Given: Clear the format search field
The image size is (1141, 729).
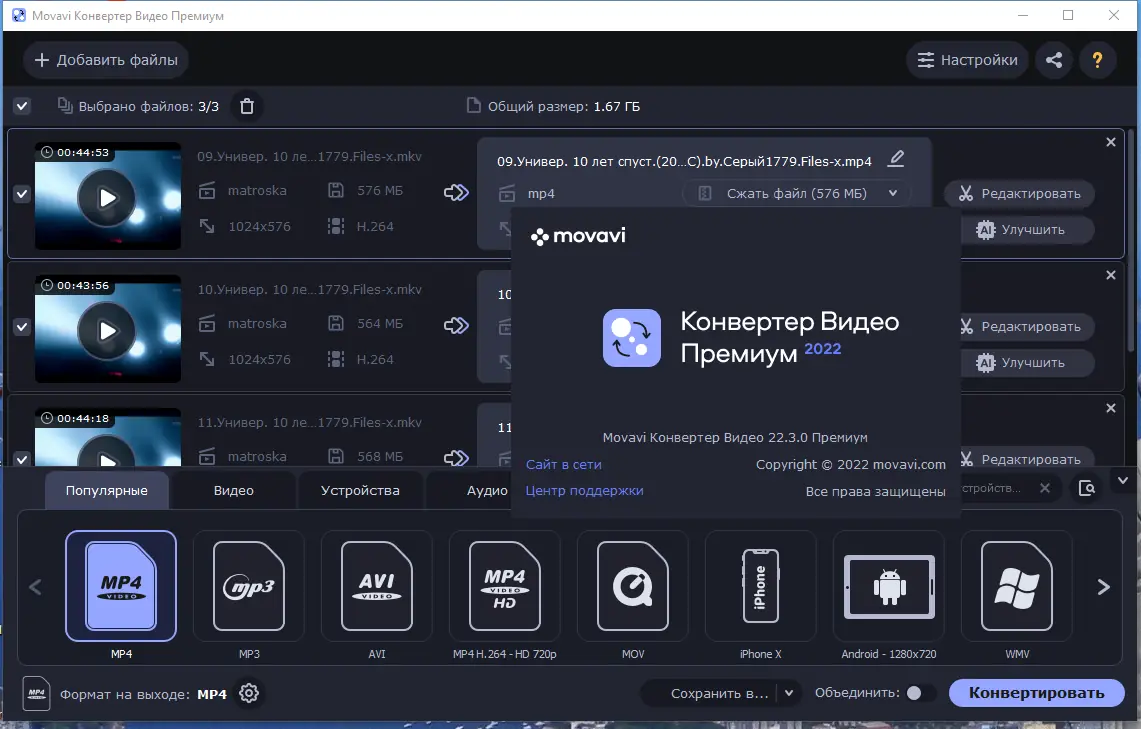Looking at the screenshot, I should coord(1045,488).
